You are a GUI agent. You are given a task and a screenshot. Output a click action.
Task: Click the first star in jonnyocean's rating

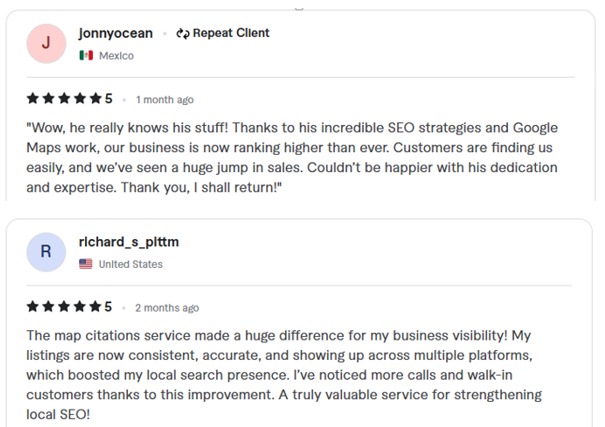[x=33, y=99]
